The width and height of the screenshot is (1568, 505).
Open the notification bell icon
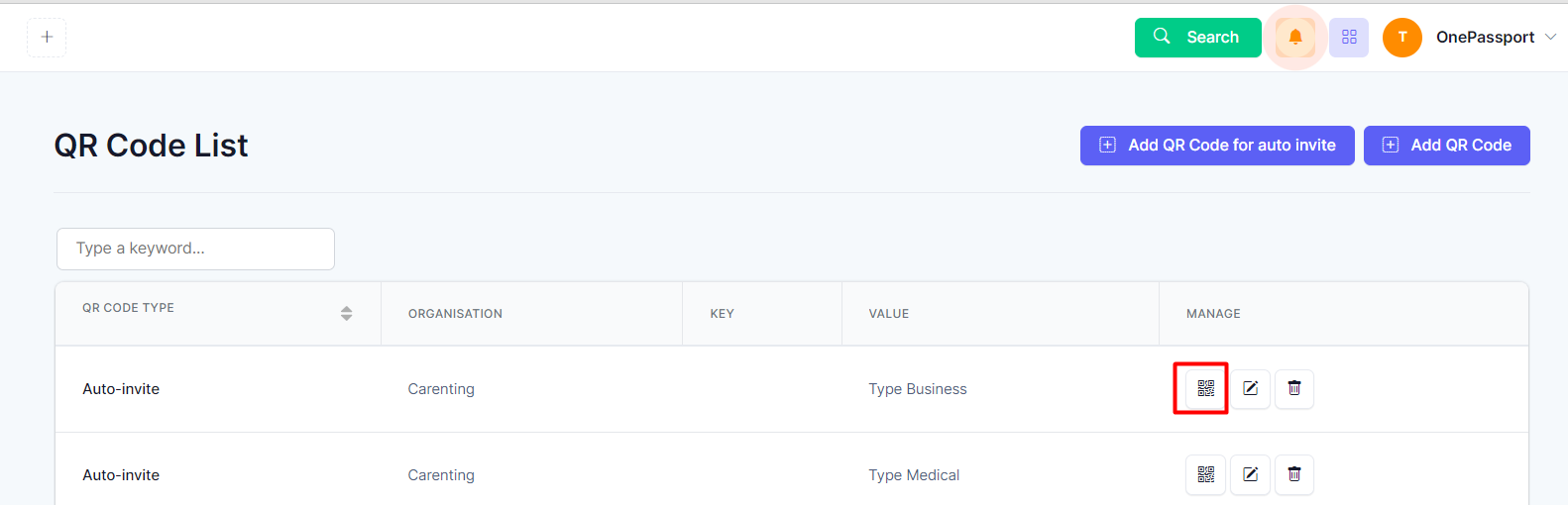pyautogui.click(x=1294, y=38)
